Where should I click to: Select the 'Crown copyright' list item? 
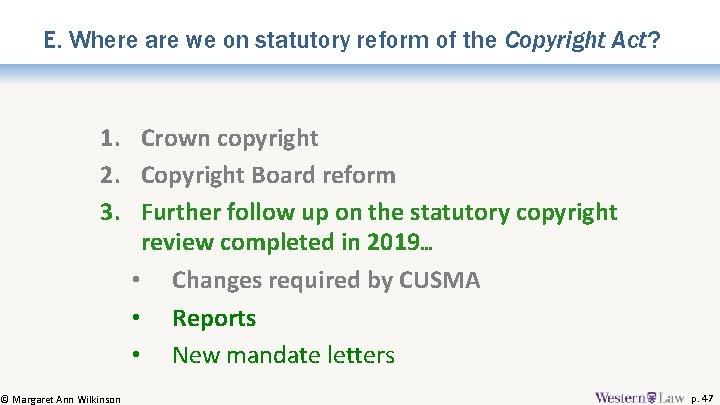point(230,138)
